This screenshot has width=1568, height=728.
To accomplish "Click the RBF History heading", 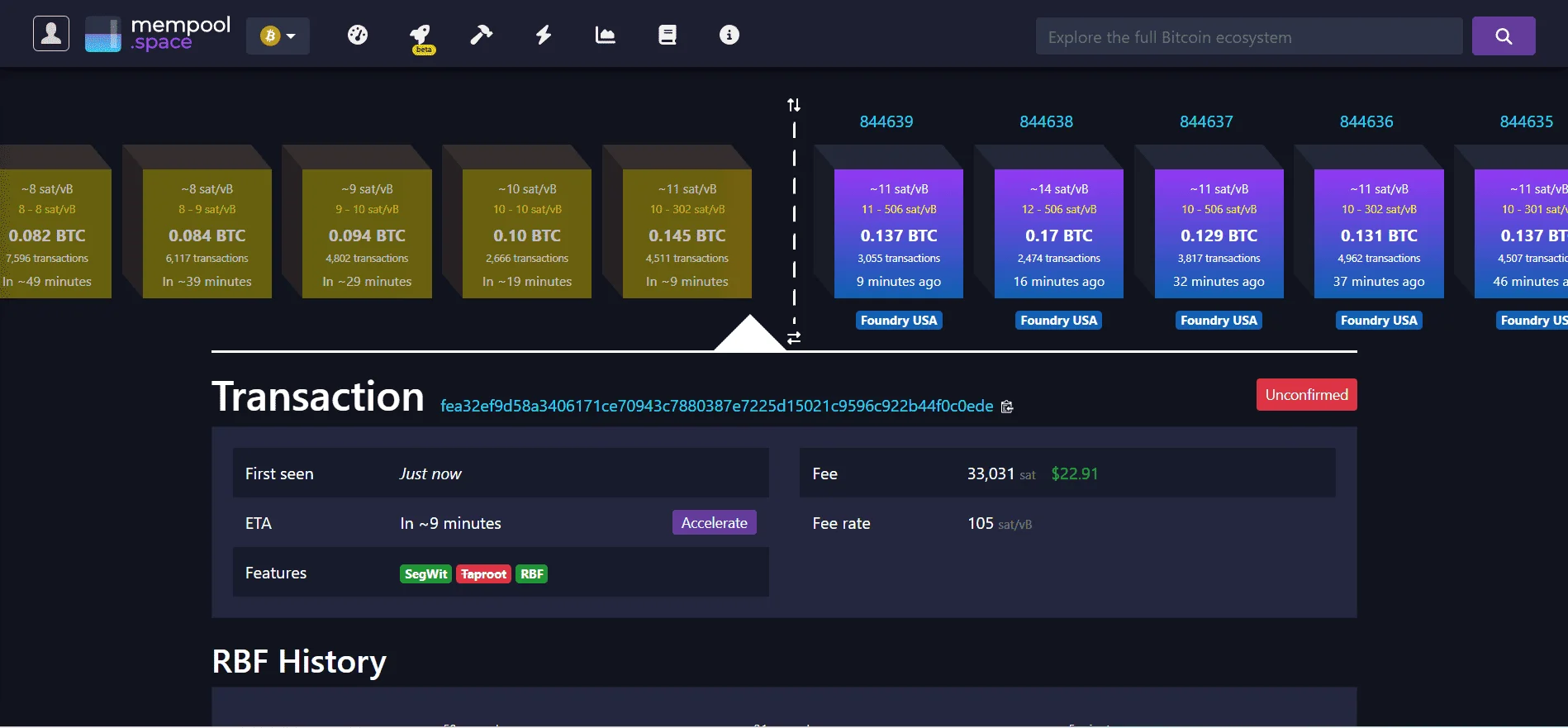I will (299, 662).
